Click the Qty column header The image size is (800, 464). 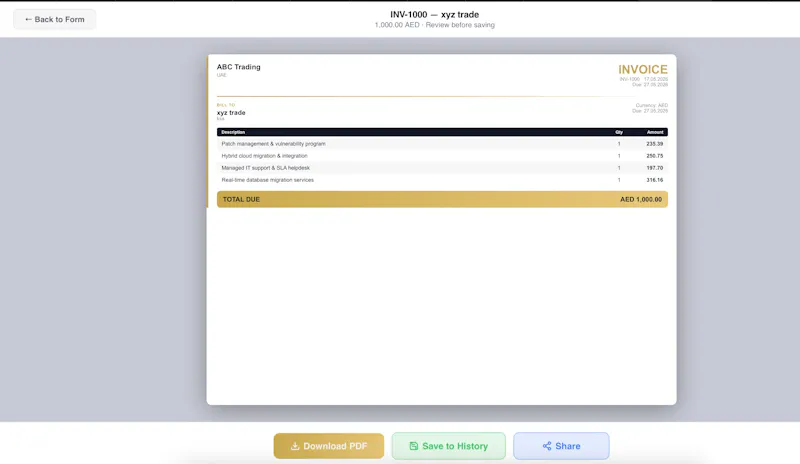[x=619, y=132]
